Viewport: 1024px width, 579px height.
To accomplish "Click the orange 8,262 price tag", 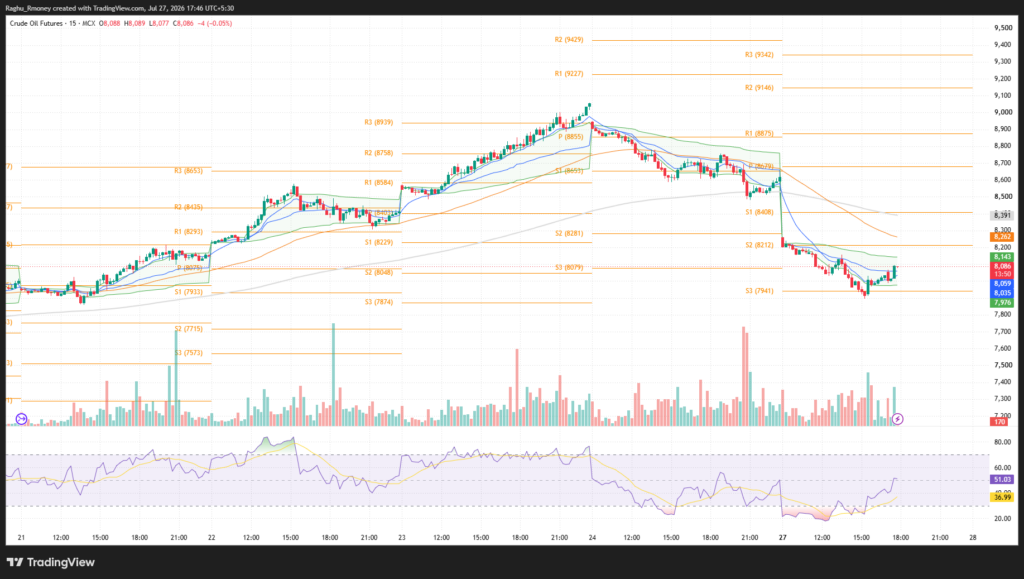I will tap(1002, 237).
